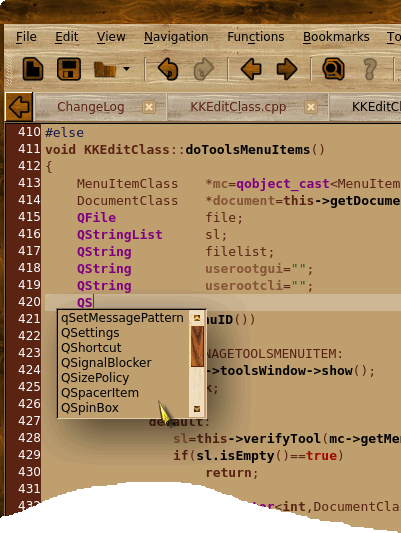Screen dimensions: 401x533
Task: Click QStringList on line 416
Action: (x=120, y=235)
